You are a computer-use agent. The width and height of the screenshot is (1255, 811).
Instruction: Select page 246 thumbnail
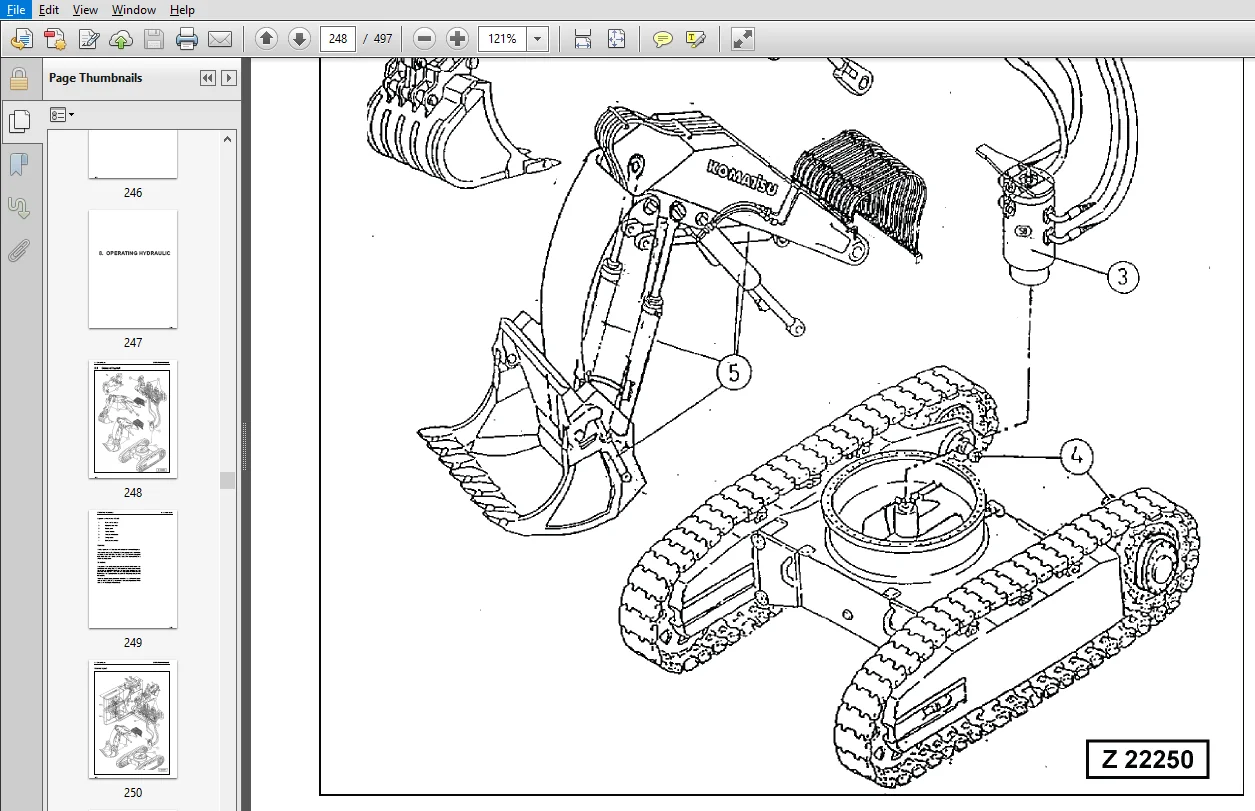click(133, 155)
